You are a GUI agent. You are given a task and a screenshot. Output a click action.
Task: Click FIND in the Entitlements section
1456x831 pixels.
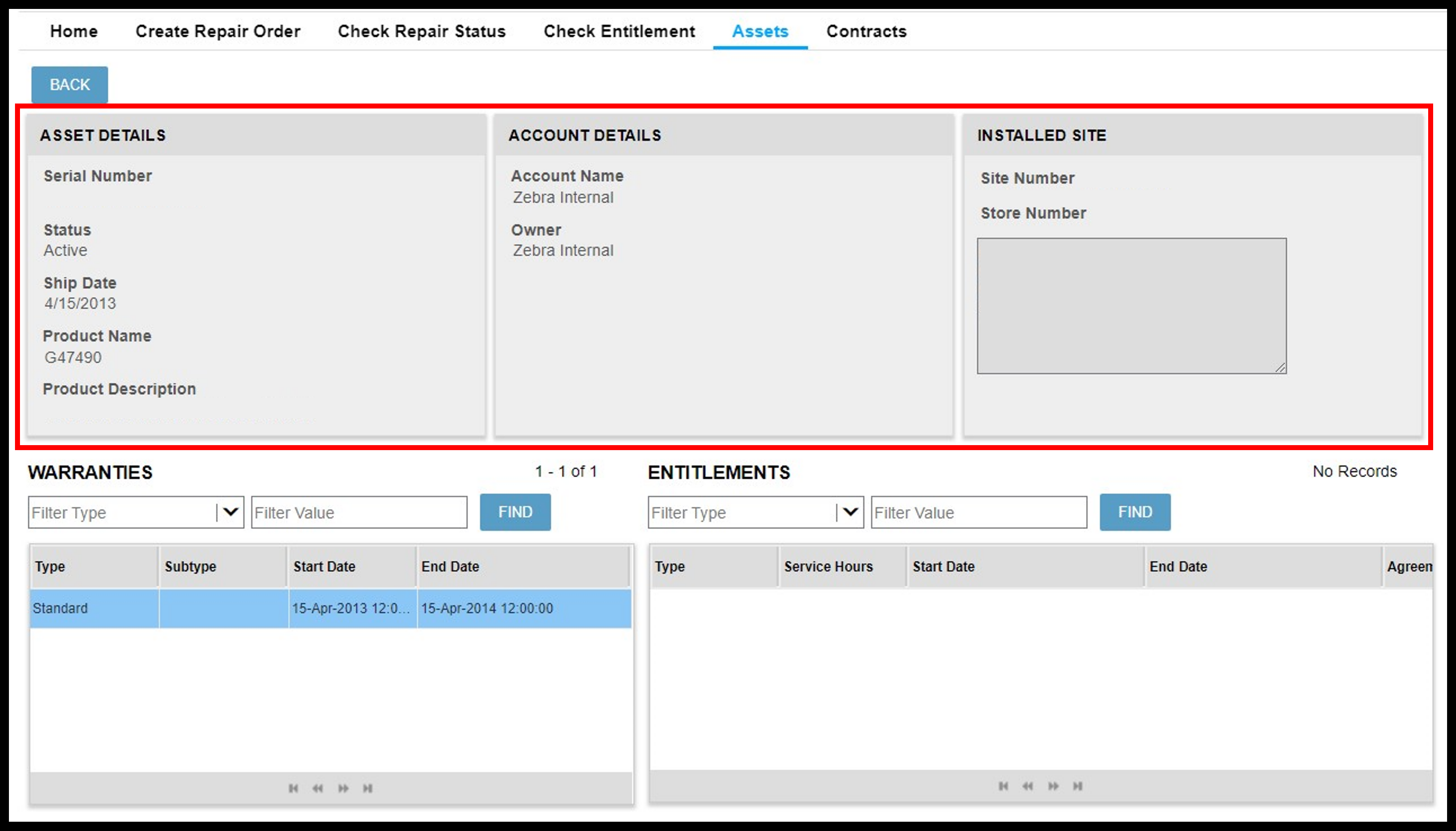click(1135, 512)
